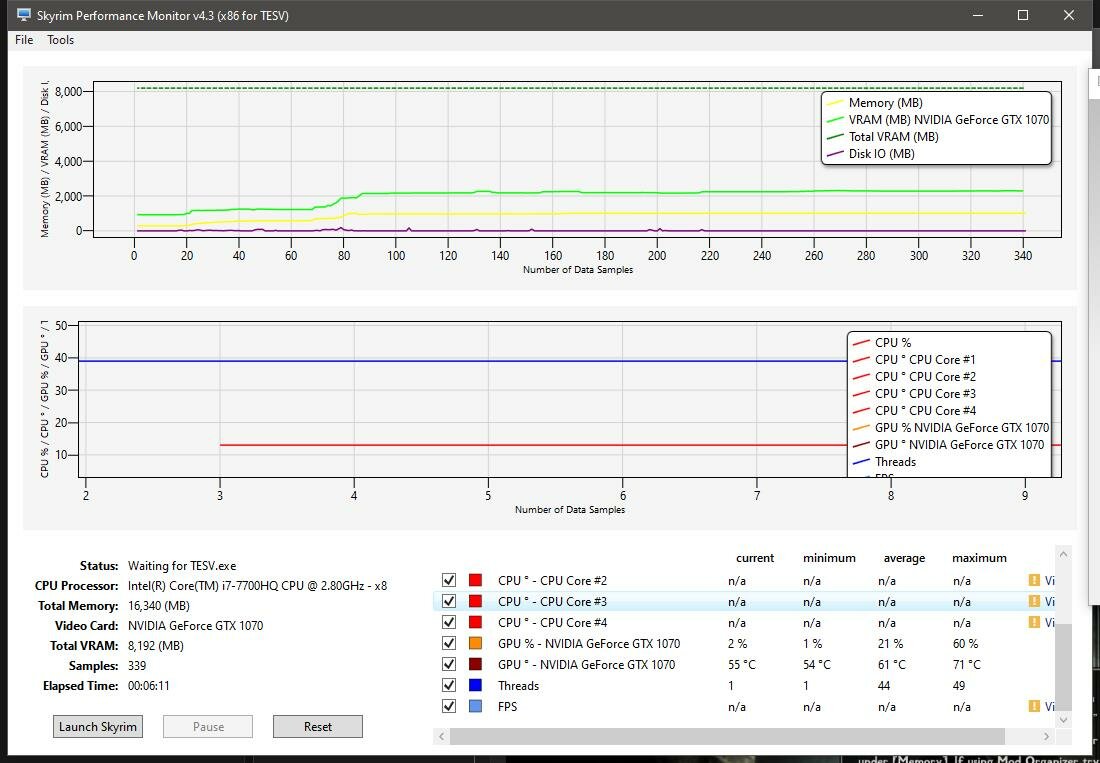Click the application icon in title bar
Viewport: 1100px width, 763px height.
point(23,15)
